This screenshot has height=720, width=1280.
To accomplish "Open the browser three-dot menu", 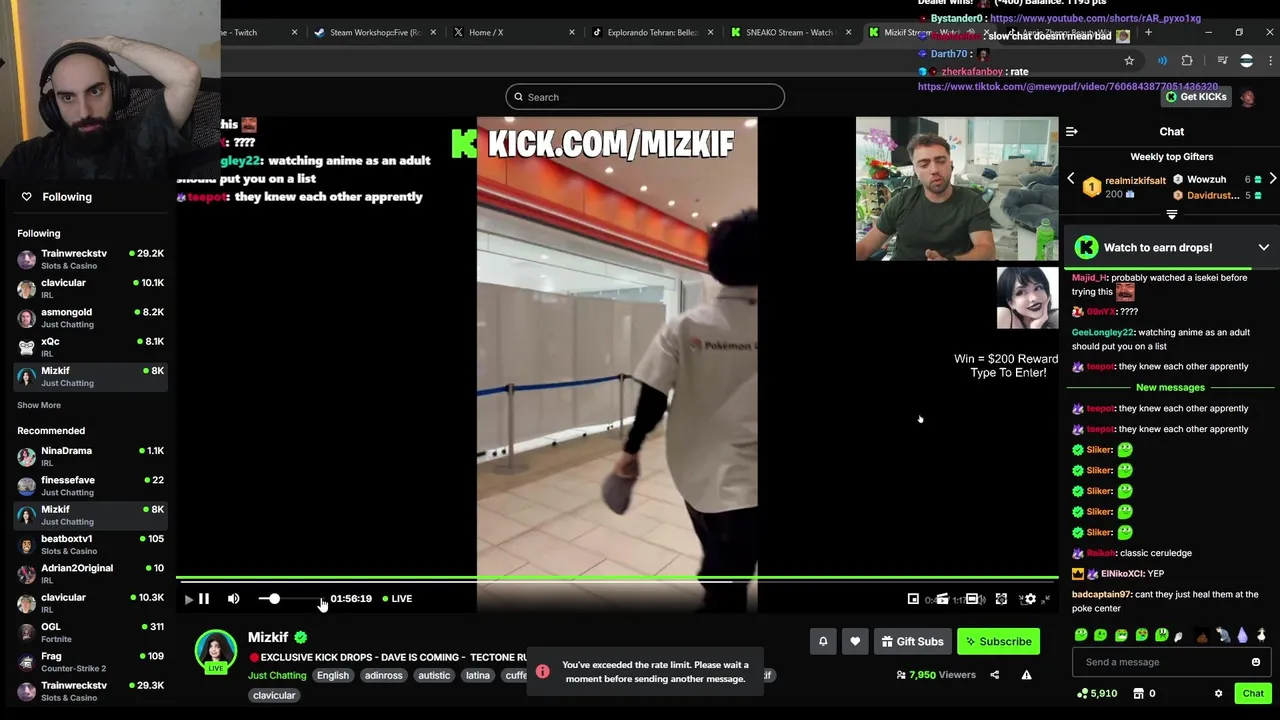I will click(1270, 61).
